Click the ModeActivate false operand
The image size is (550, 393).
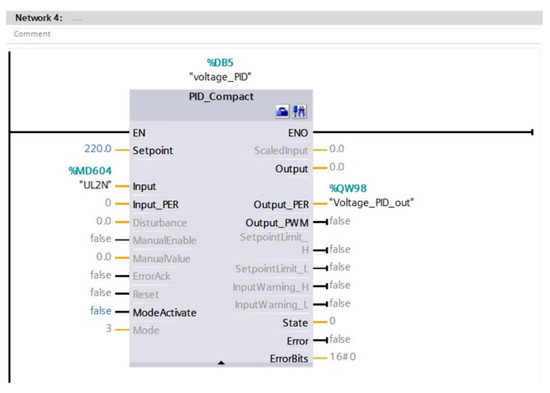point(101,311)
